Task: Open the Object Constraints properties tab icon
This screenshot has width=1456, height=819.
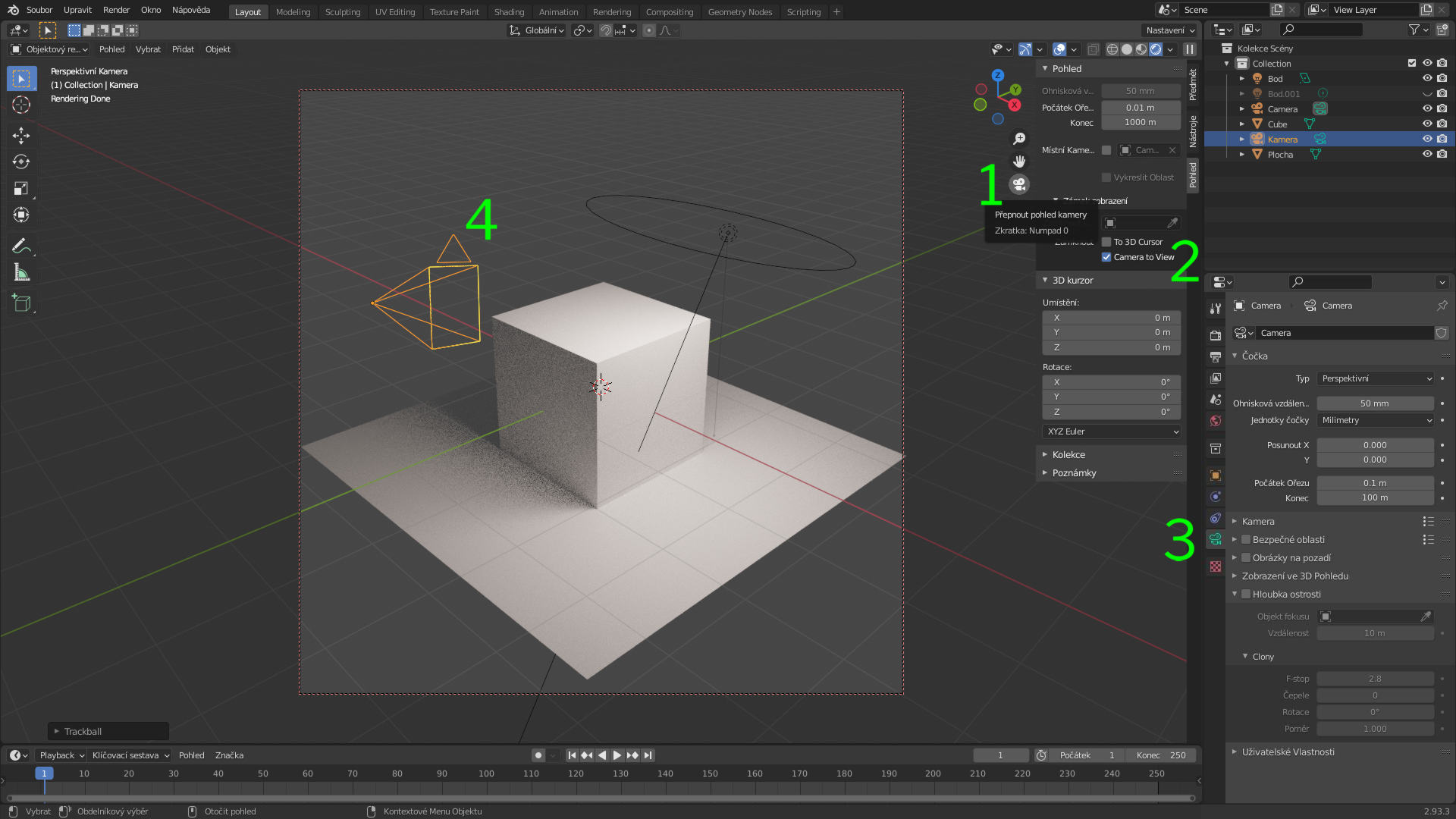Action: pyautogui.click(x=1216, y=518)
